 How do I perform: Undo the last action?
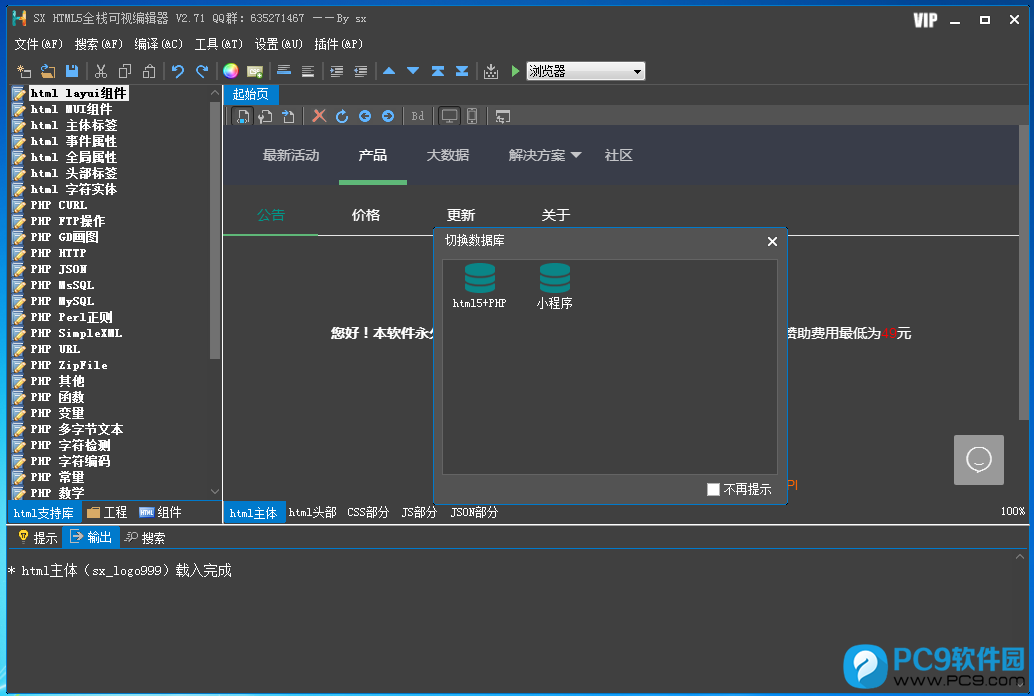(x=177, y=71)
